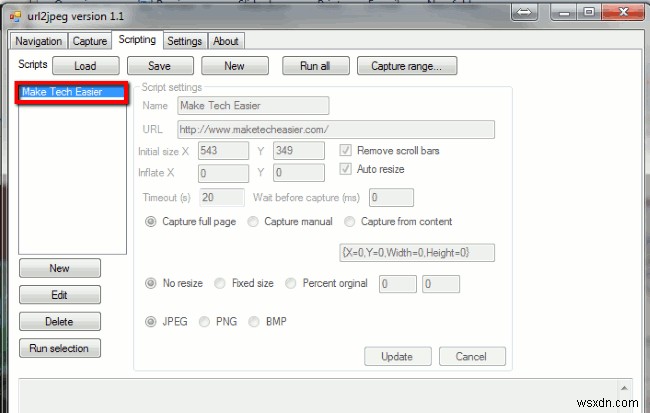Image resolution: width=650 pixels, height=413 pixels.
Task: Click the Run selection button
Action: pos(60,348)
